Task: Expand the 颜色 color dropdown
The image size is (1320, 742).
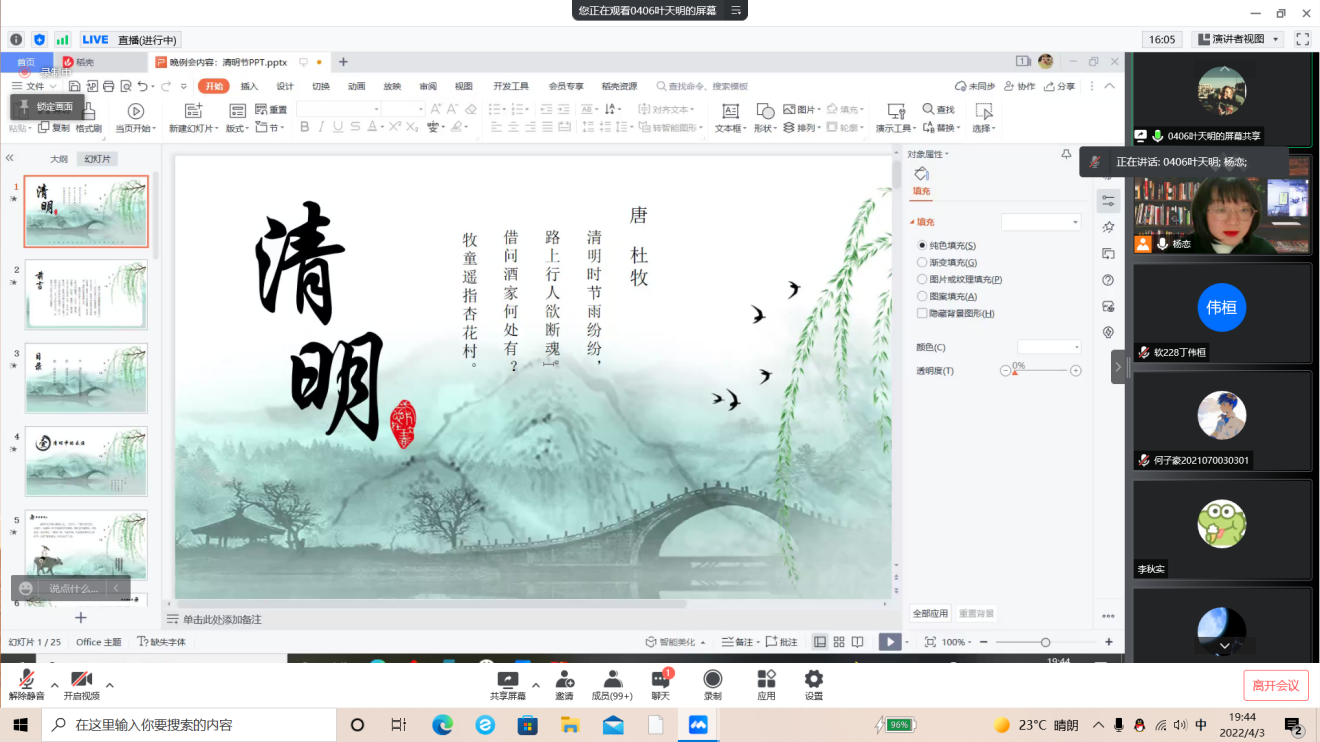Action: [x=1049, y=347]
